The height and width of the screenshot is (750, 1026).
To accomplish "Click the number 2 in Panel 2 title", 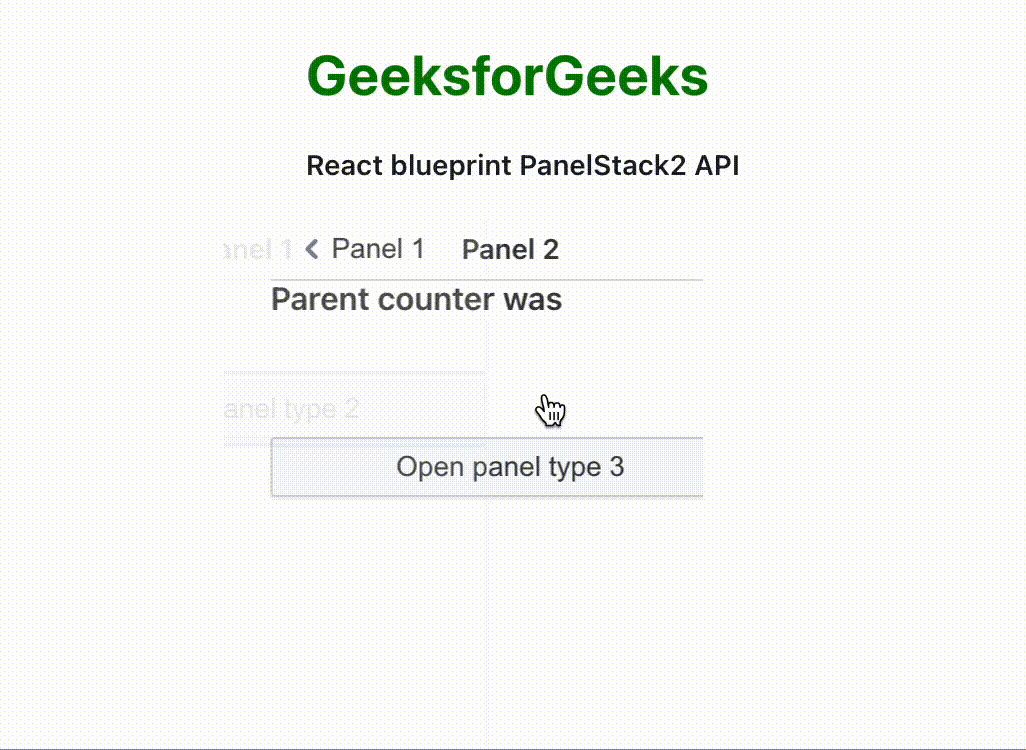I will click(550, 250).
